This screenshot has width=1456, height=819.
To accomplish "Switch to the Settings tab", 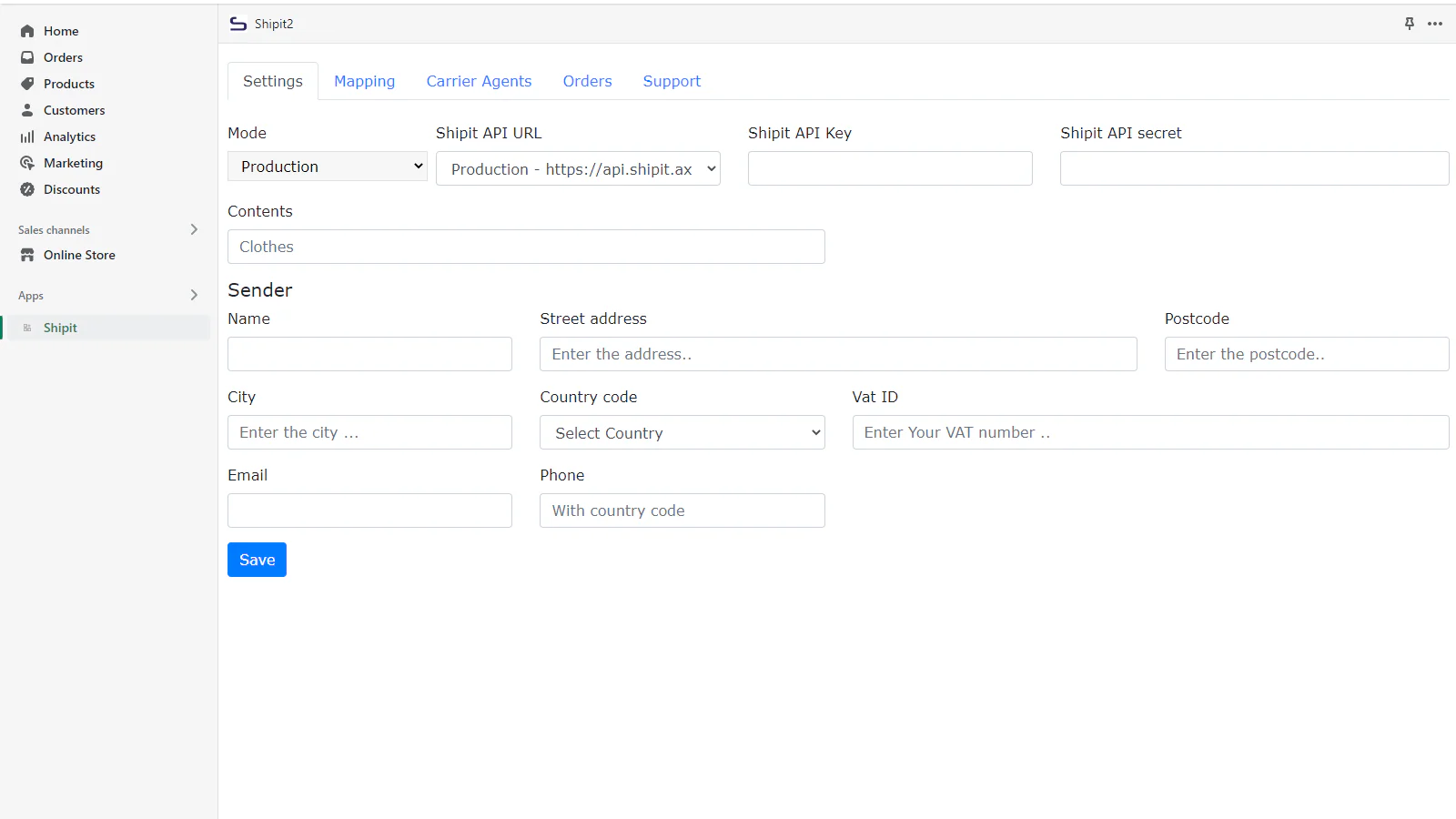I will coord(273,81).
